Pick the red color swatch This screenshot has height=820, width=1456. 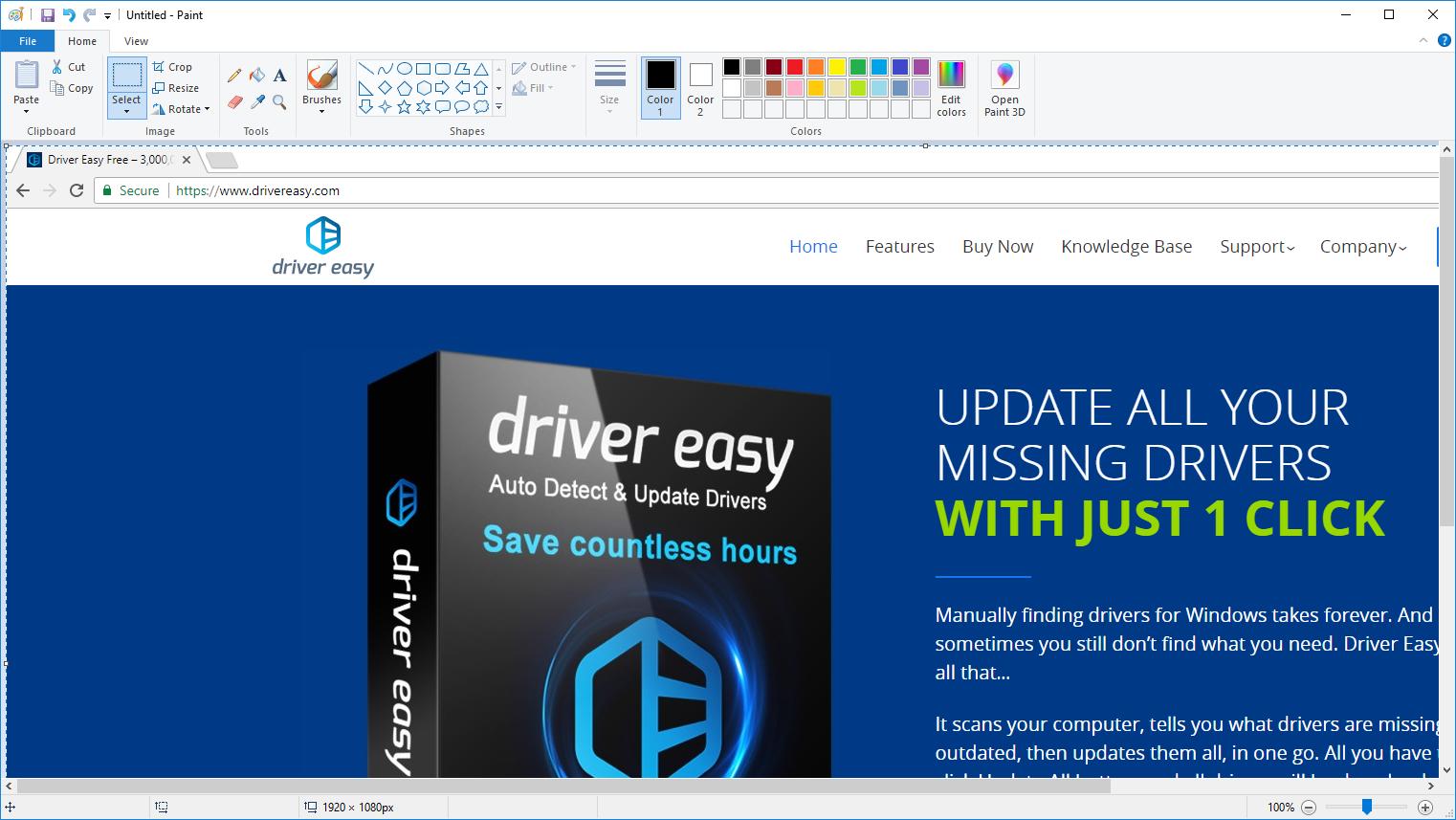click(x=793, y=66)
